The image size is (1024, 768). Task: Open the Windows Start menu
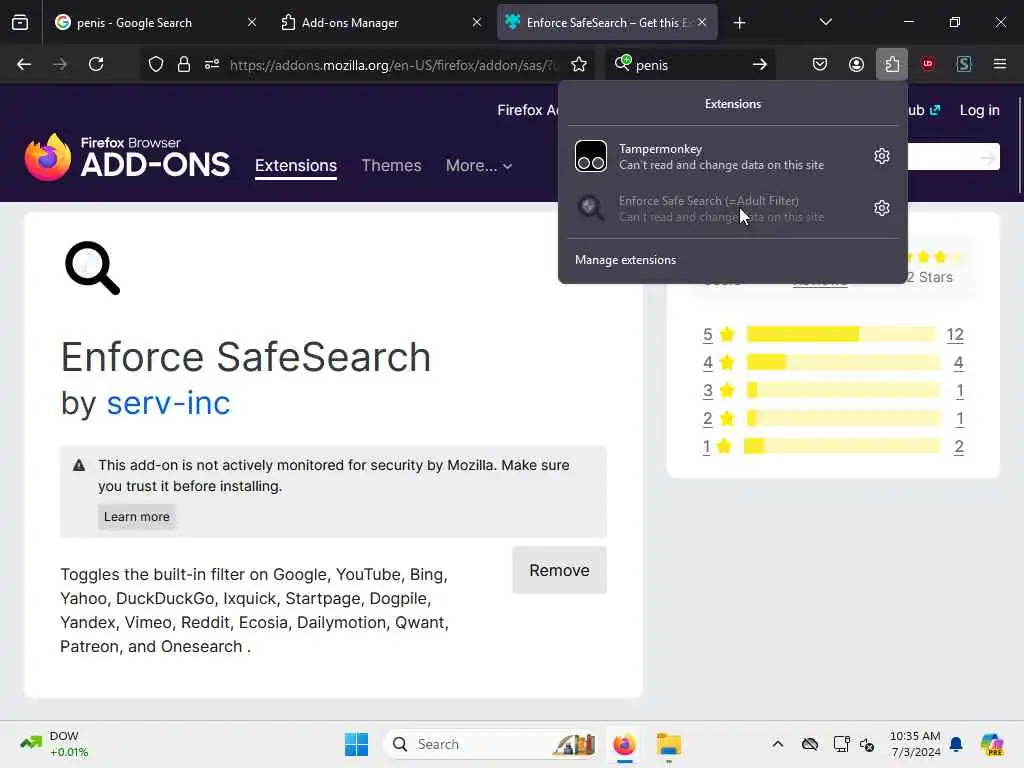pos(357,744)
